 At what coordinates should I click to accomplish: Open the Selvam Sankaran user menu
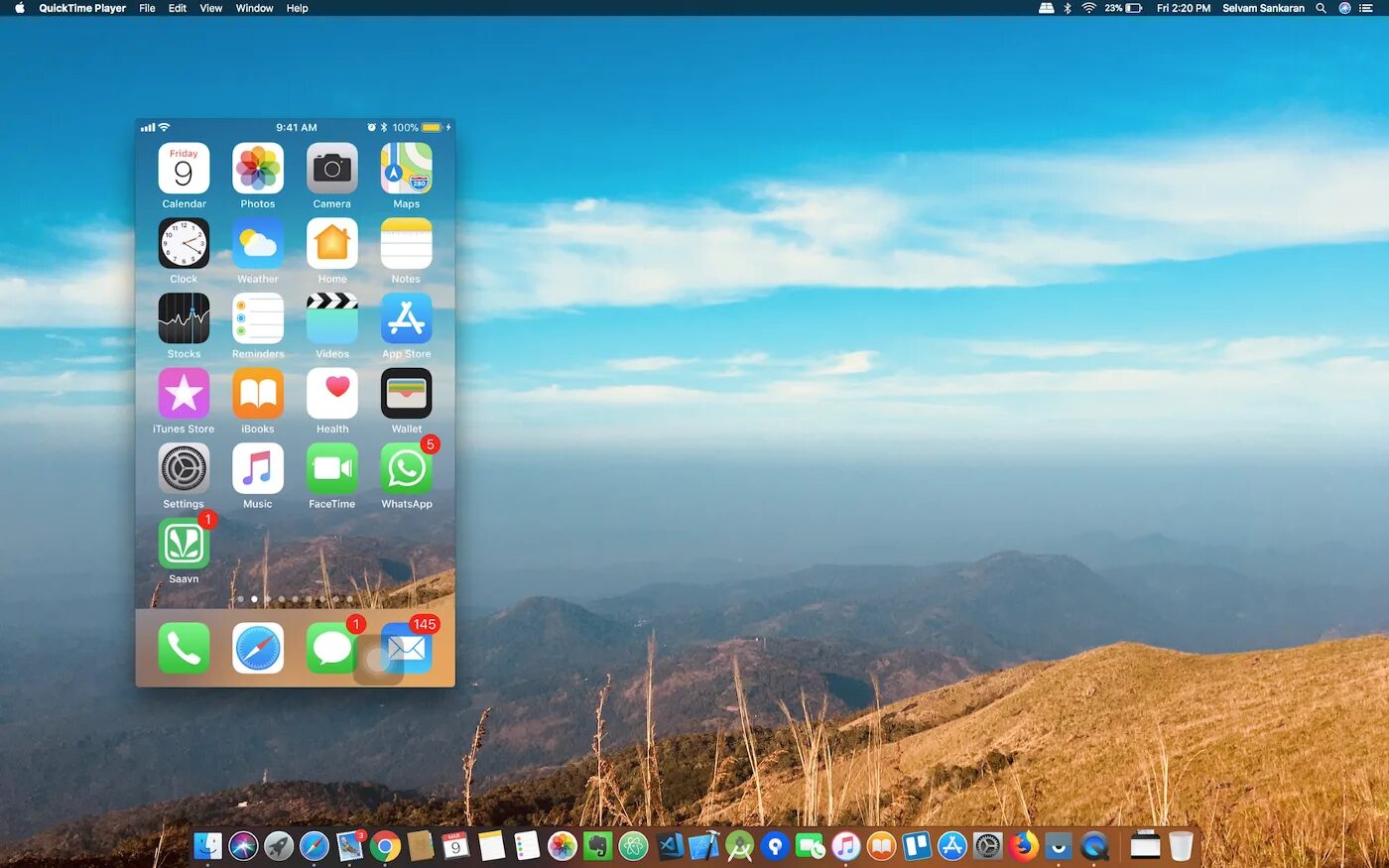coord(1263,8)
